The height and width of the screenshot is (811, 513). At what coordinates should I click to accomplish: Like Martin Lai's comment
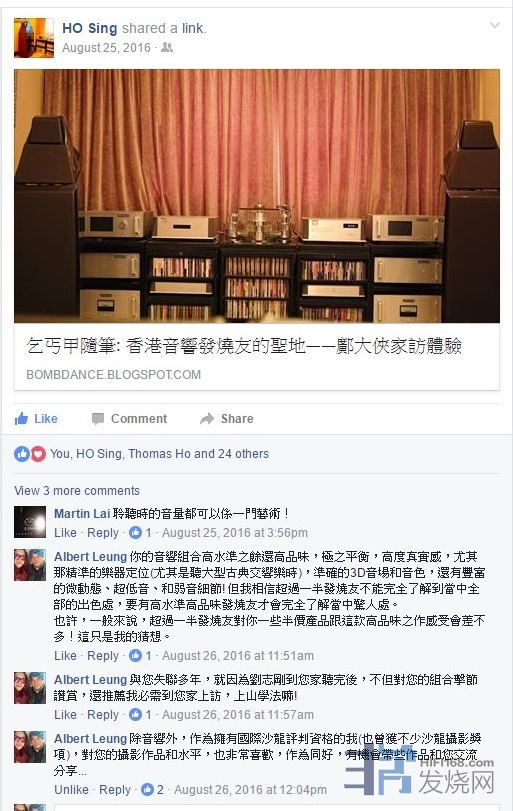[x=65, y=532]
